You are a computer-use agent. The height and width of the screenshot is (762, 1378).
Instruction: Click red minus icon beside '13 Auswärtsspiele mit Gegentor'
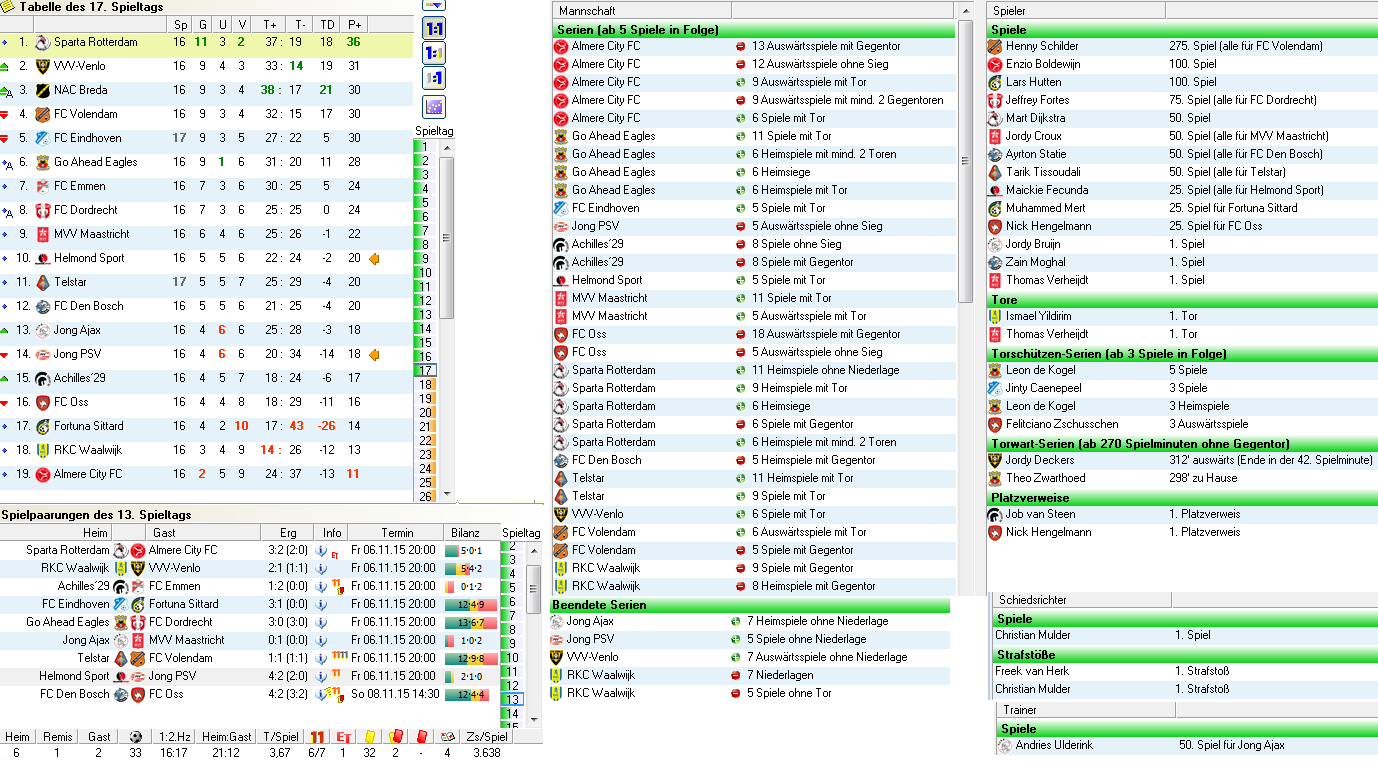coord(741,46)
